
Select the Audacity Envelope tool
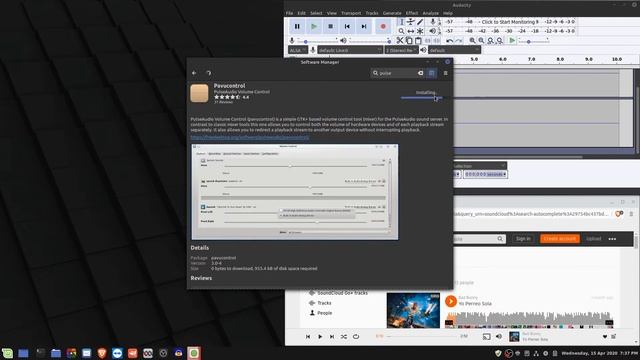pyautogui.click(x=411, y=22)
